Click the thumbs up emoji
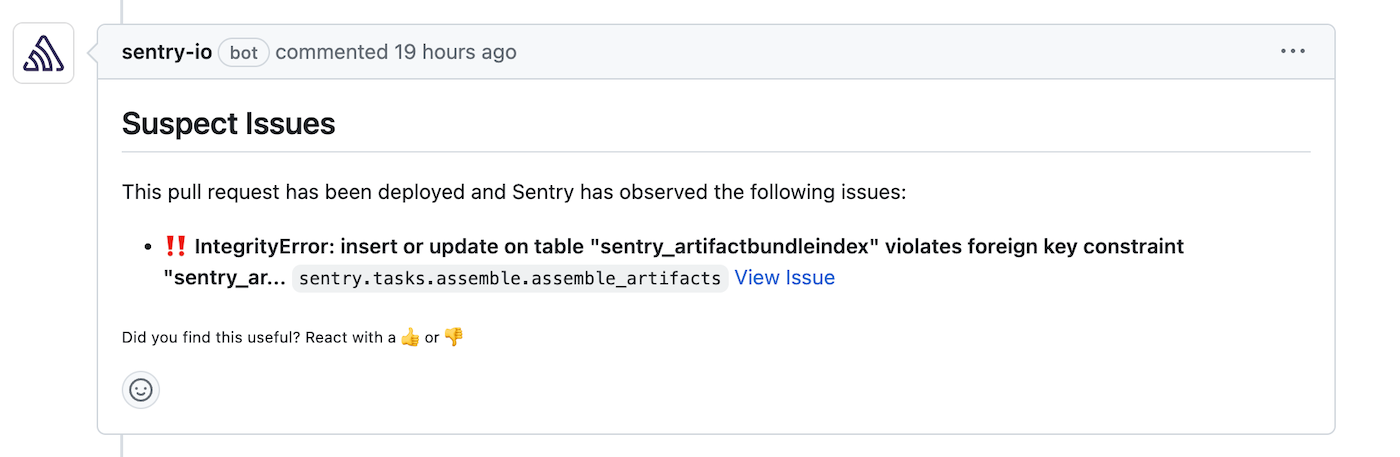Screen dimensions: 1400x457 click(x=410, y=337)
